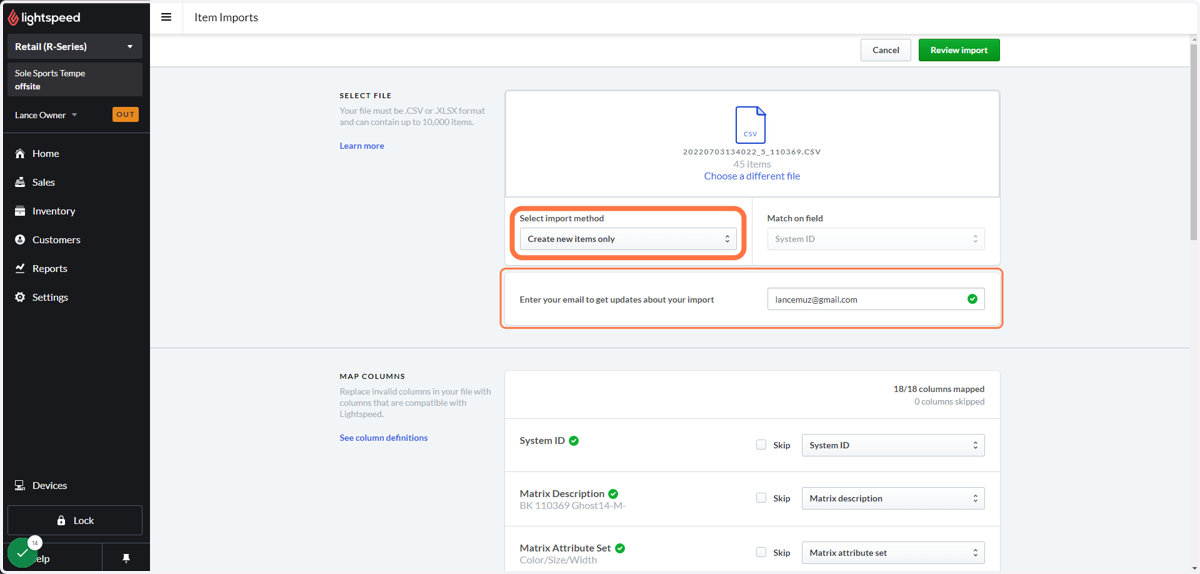Enable Skip for System ID column

pyautogui.click(x=761, y=445)
